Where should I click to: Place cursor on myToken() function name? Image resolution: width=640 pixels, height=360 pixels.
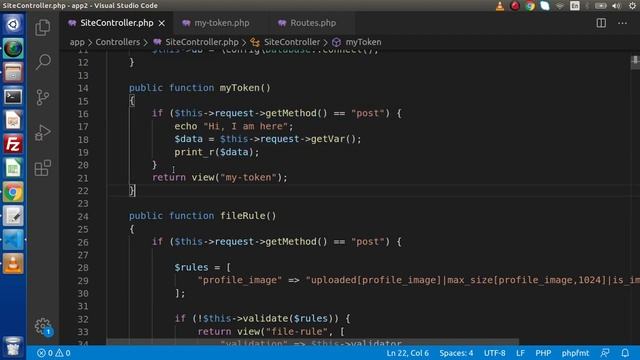(x=245, y=88)
